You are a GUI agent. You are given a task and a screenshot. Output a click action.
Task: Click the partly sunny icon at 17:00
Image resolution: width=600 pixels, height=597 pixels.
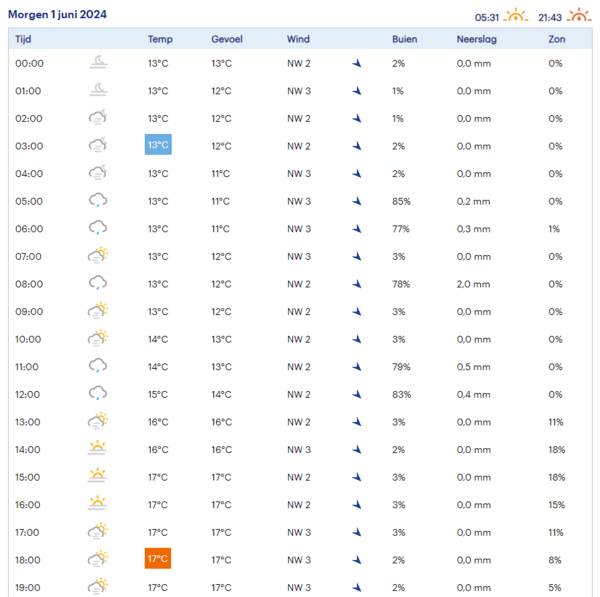point(98,531)
